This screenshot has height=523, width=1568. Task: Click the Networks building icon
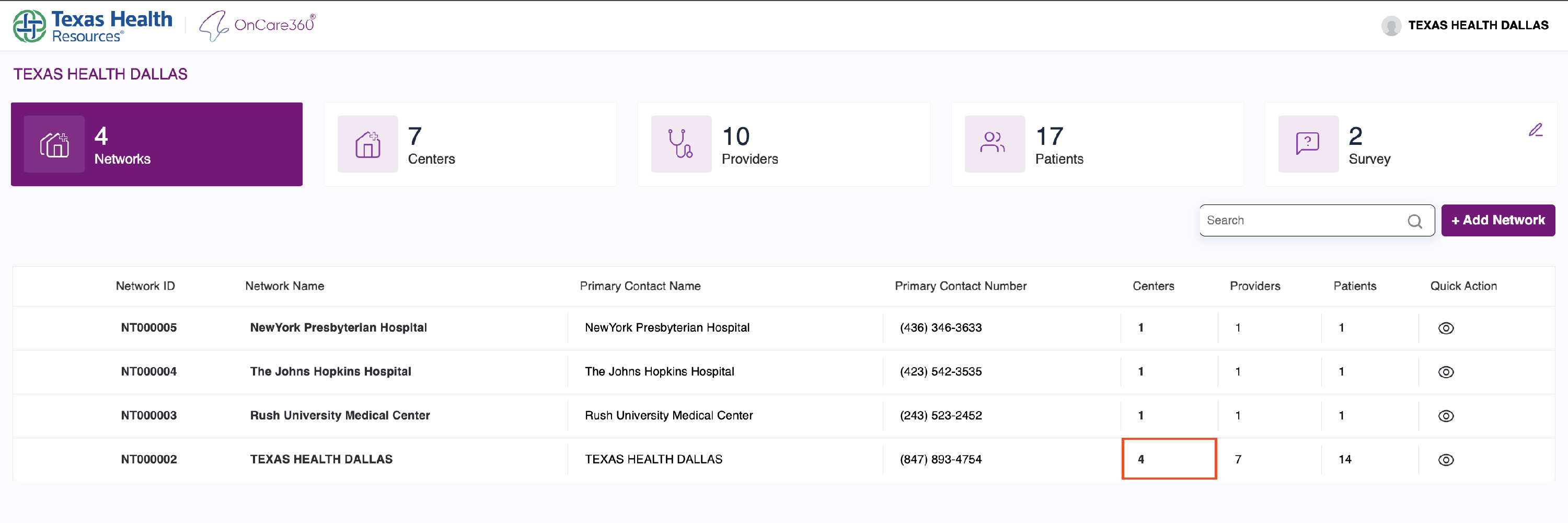click(x=54, y=144)
